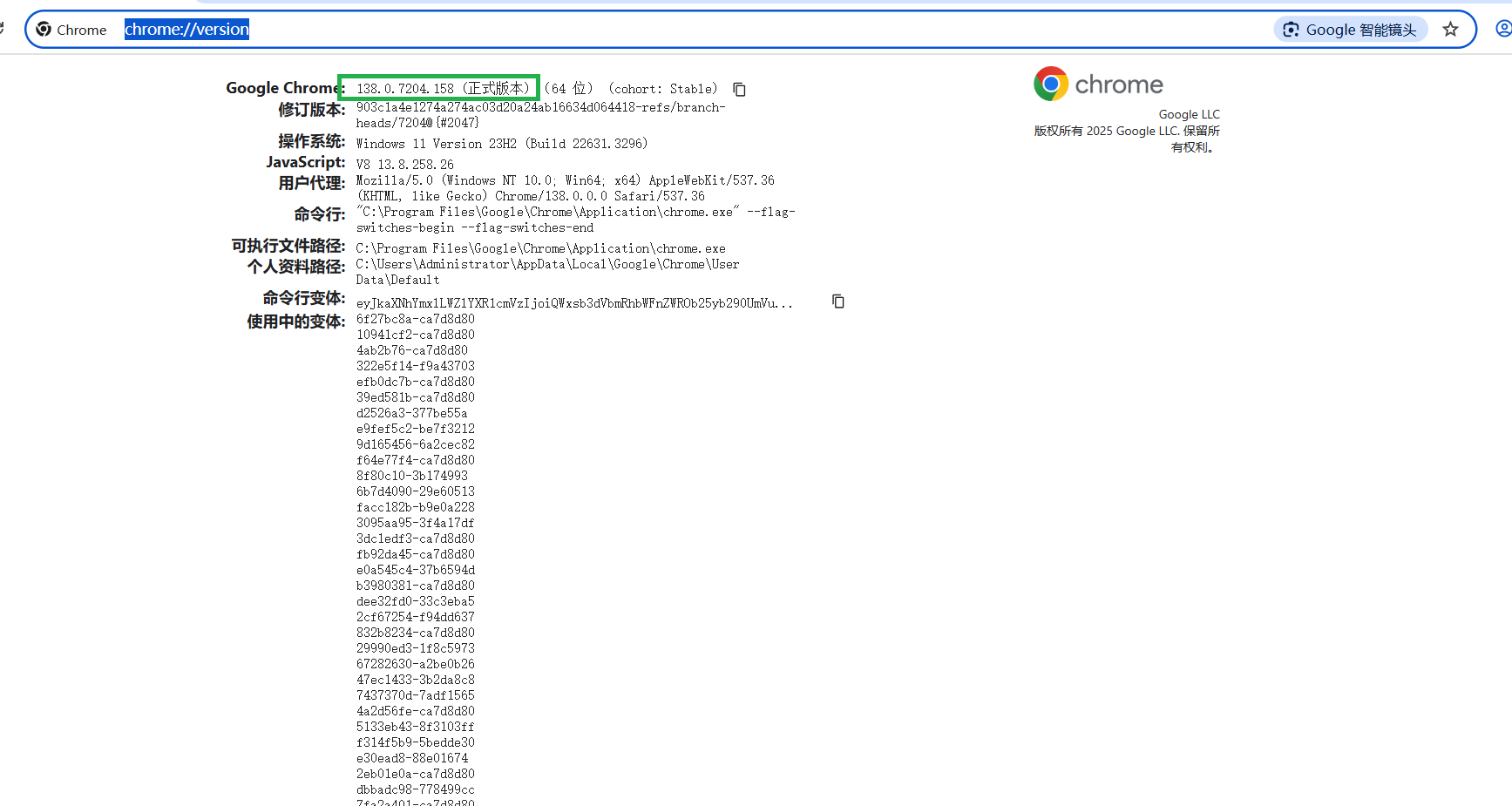Click the JavaScript engine version V8 13.8.258.26
Image resolution: width=1512 pixels, height=806 pixels.
[x=404, y=164]
